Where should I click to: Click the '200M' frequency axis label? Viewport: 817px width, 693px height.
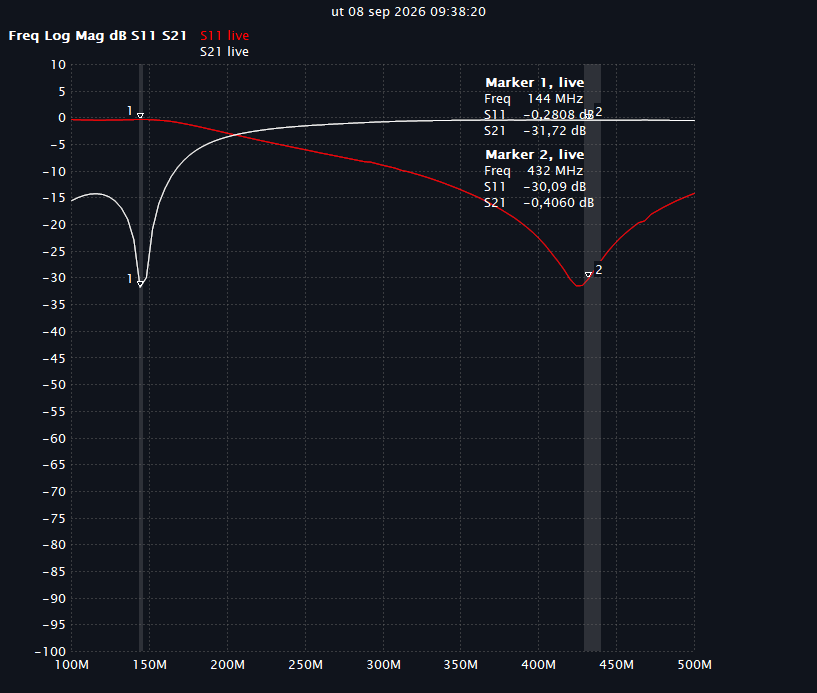[x=228, y=665]
